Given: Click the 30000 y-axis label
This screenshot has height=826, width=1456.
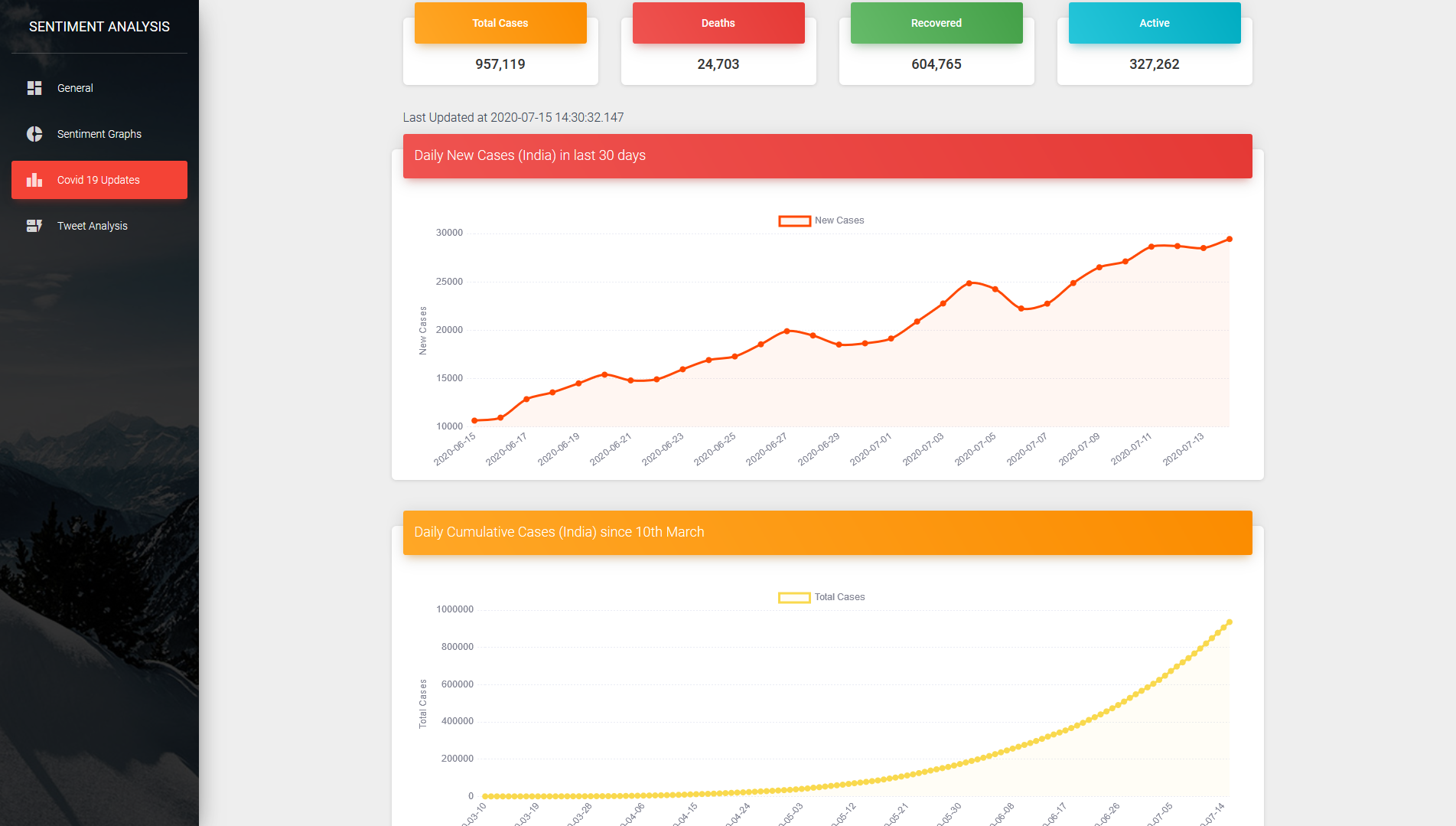Looking at the screenshot, I should click(x=449, y=233).
